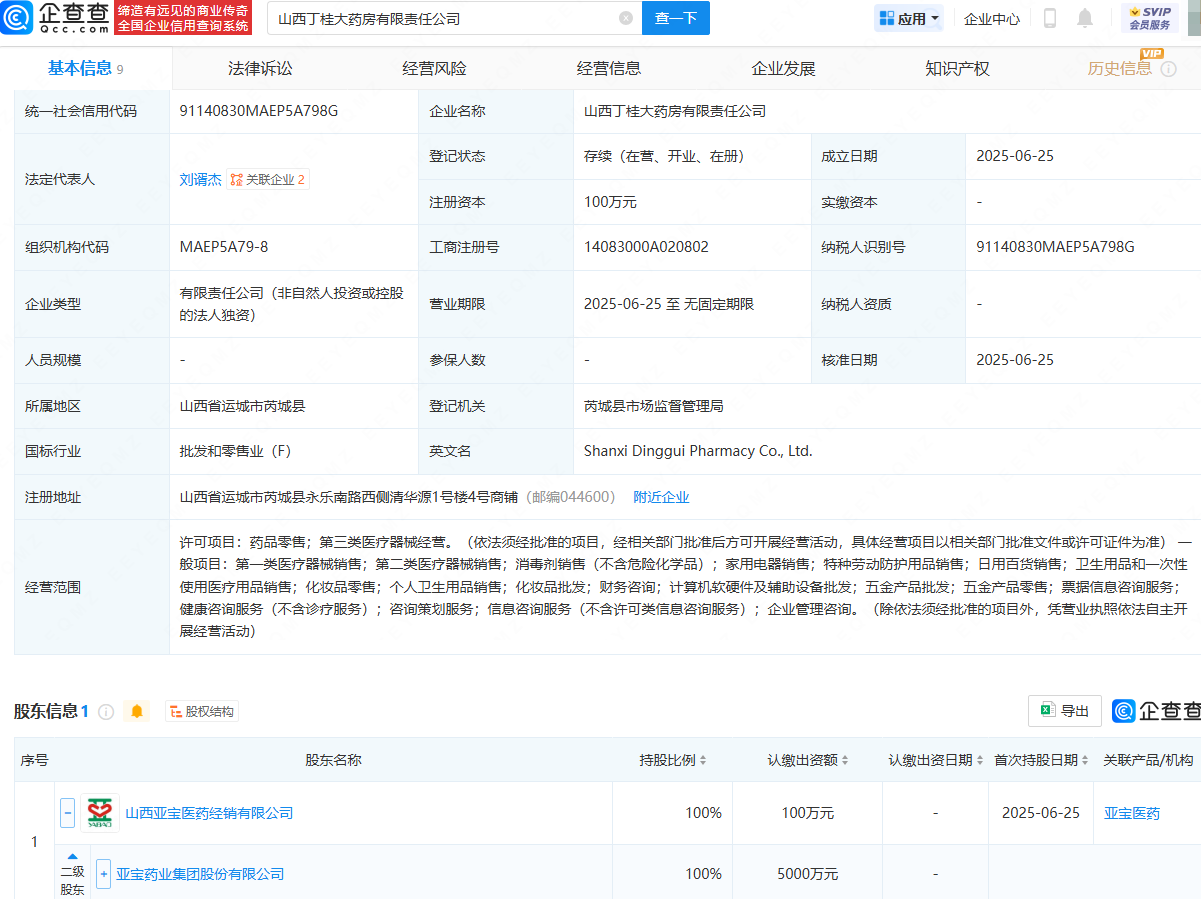Click 组织机构代码 value MAEP5A79-8
The width and height of the screenshot is (1201, 899).
coord(224,247)
